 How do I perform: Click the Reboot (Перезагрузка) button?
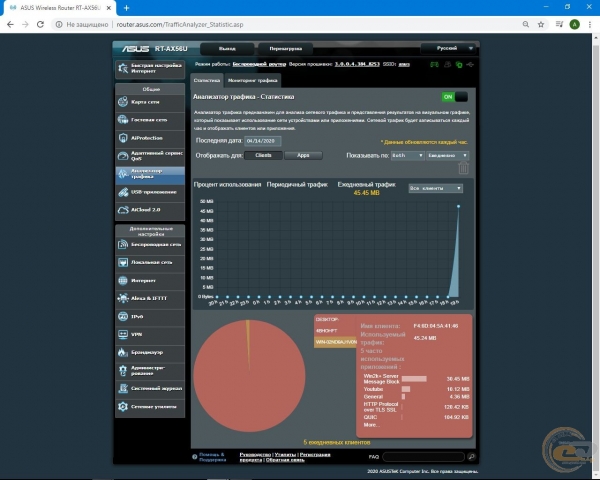(285, 49)
